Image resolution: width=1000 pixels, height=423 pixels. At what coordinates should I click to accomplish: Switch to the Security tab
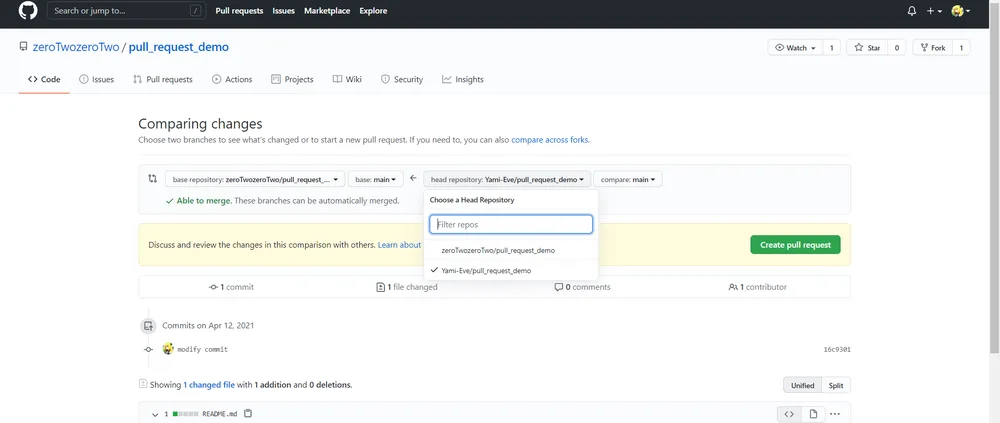[402, 80]
